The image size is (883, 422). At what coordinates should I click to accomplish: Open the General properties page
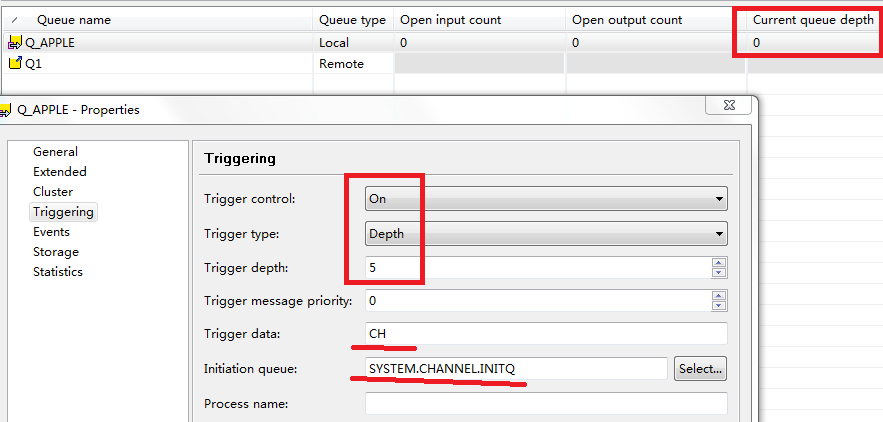click(x=55, y=152)
